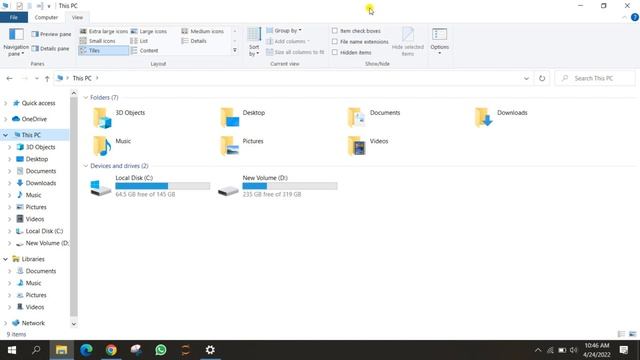Select the View ribbon tab

[x=77, y=18]
